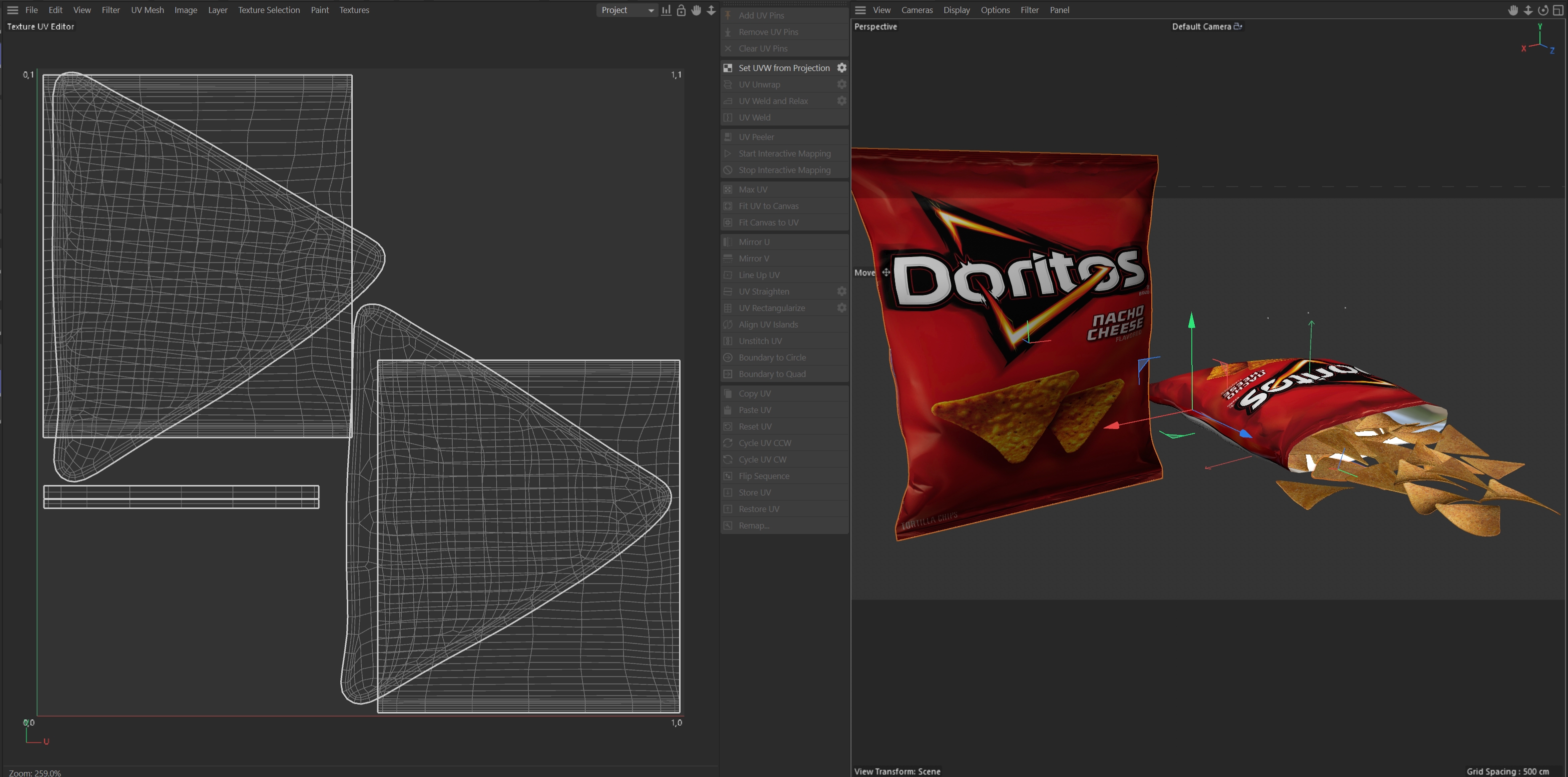
Task: Click Set UVW from Projection command
Action: tap(784, 67)
